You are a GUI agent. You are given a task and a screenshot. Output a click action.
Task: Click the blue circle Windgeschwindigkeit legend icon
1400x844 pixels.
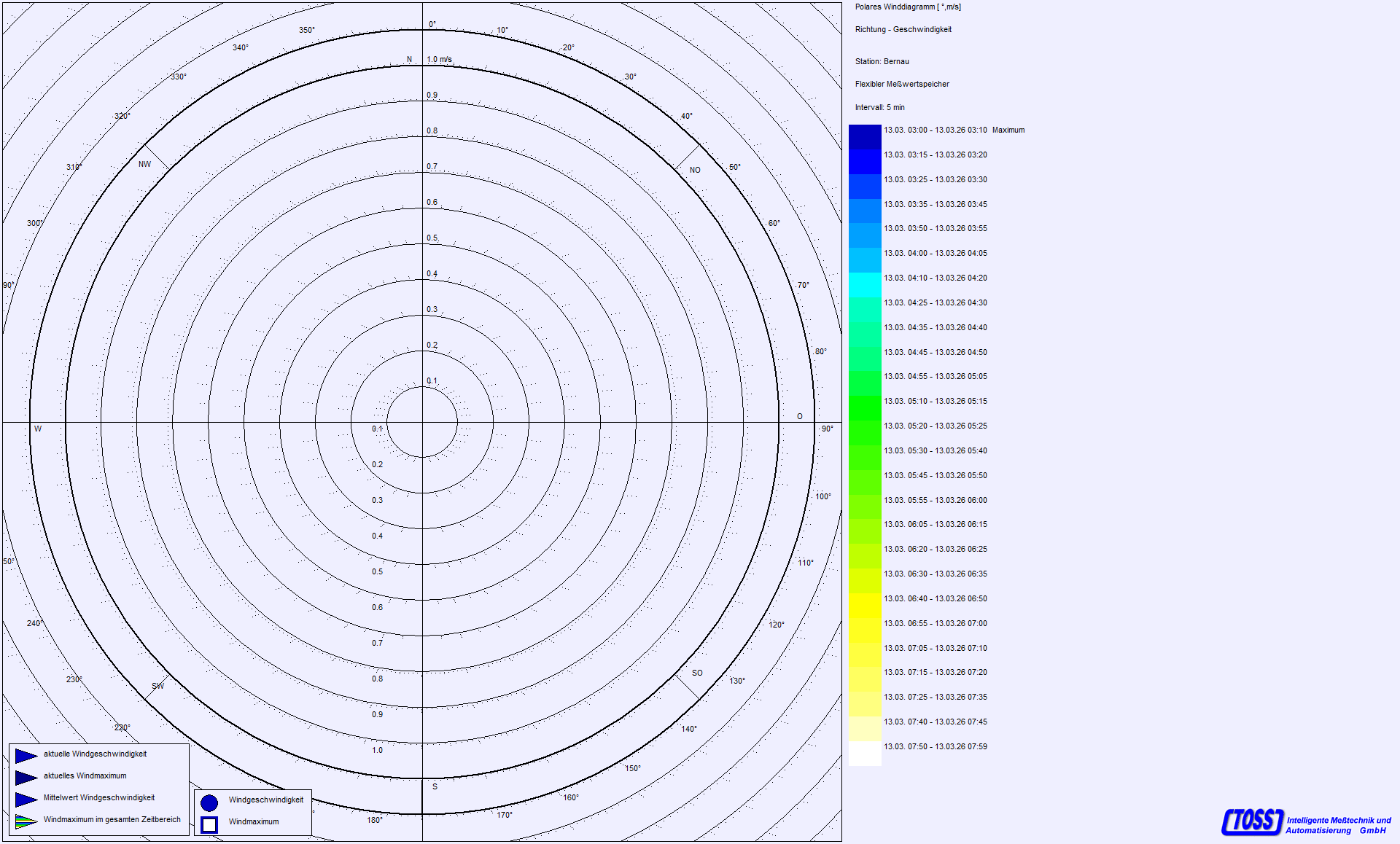(209, 802)
